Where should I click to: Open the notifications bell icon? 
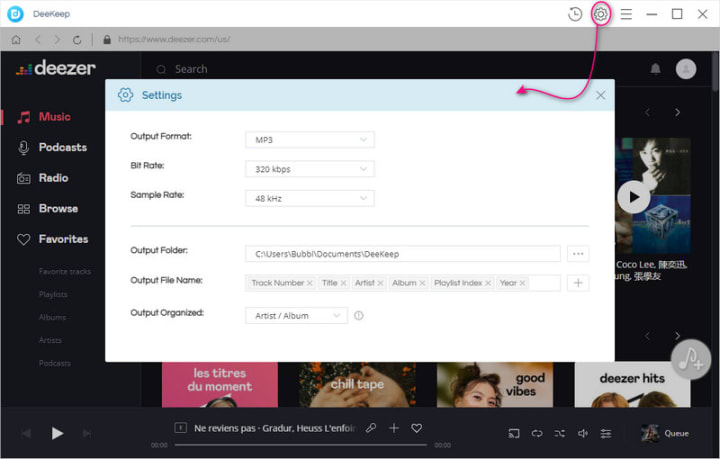pos(655,69)
